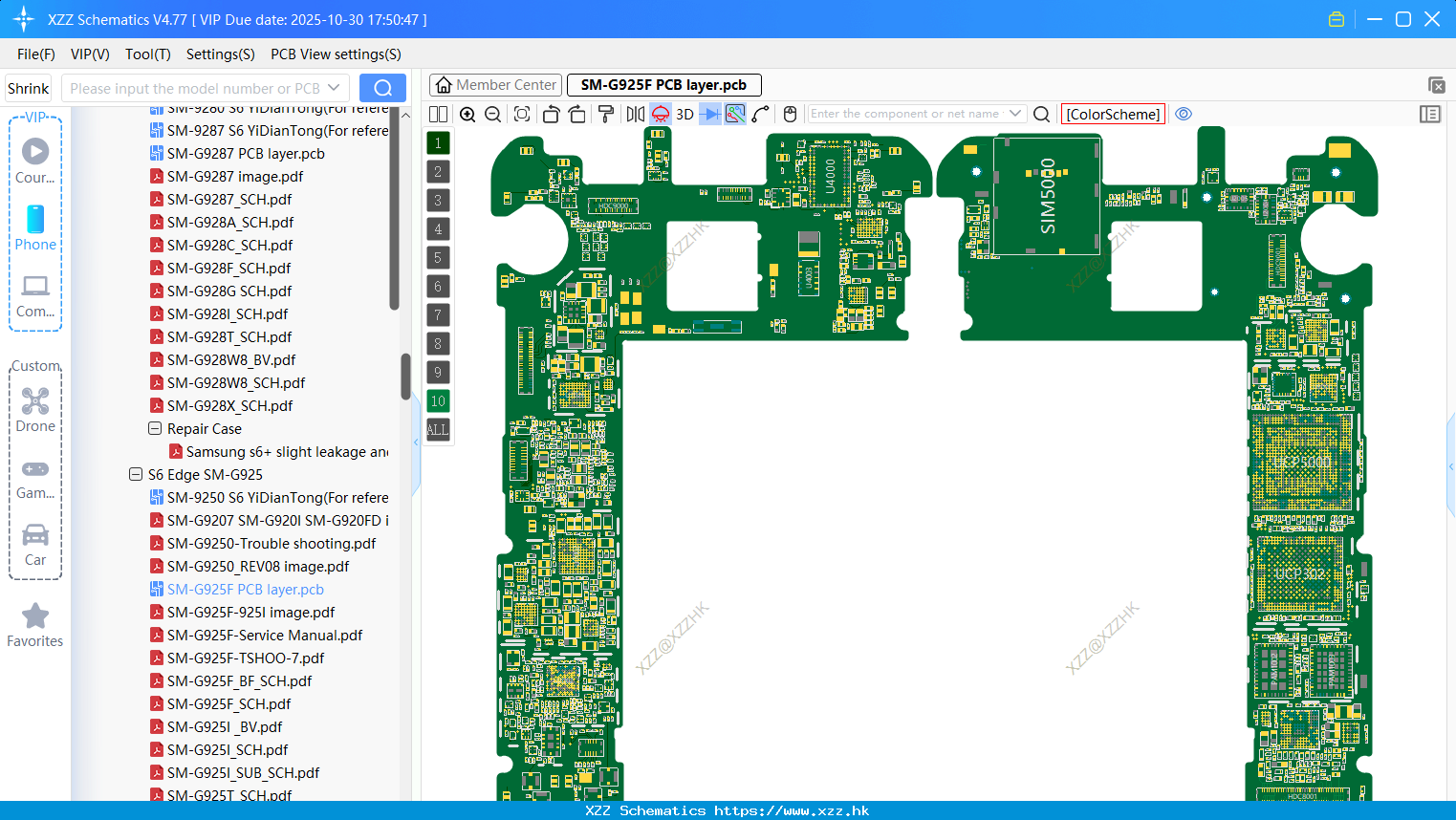Click the home icon in Member Center tab
The width and height of the screenshot is (1456, 820).
point(444,85)
